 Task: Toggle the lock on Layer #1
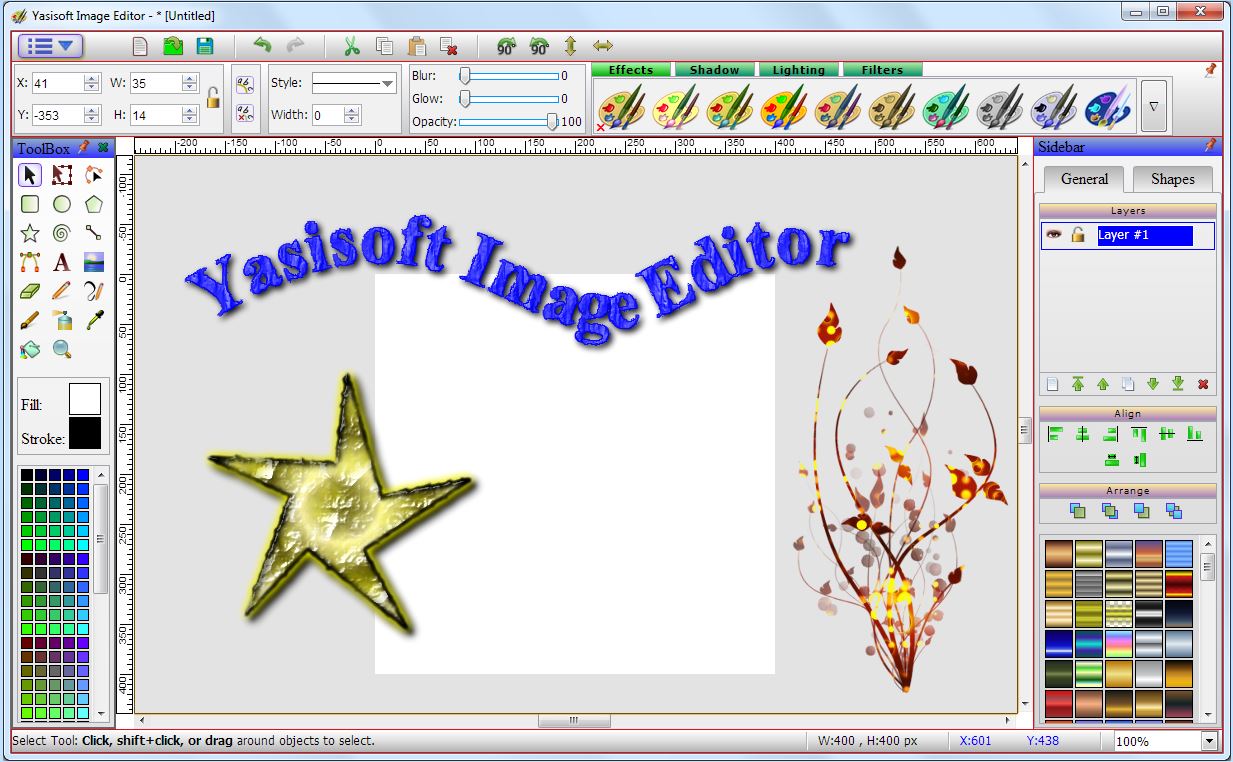pyautogui.click(x=1078, y=235)
